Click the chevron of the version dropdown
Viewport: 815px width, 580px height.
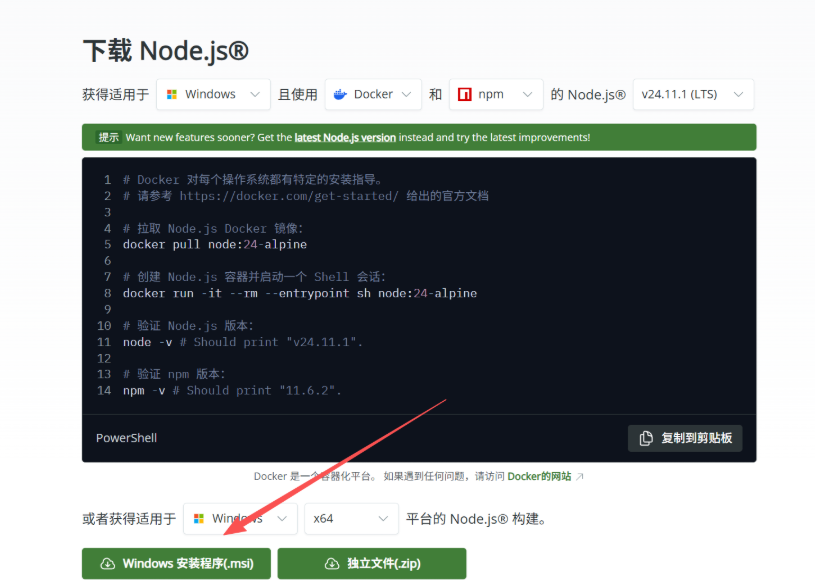738,95
